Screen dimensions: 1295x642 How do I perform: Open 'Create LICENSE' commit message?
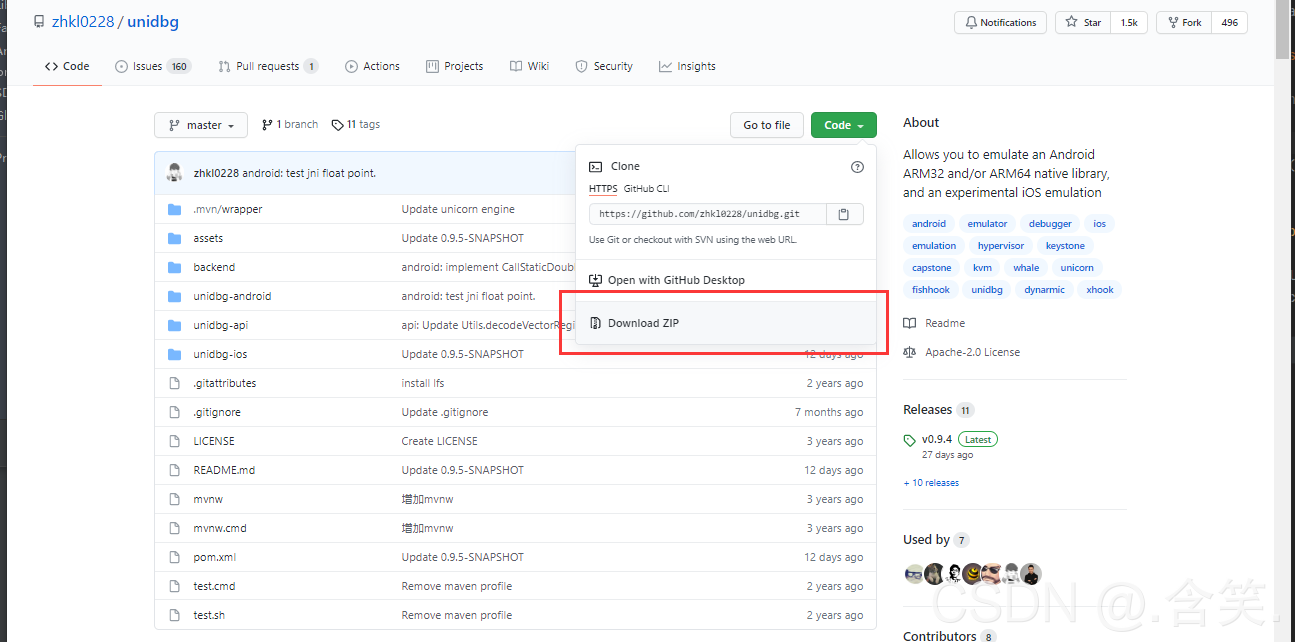pos(439,441)
